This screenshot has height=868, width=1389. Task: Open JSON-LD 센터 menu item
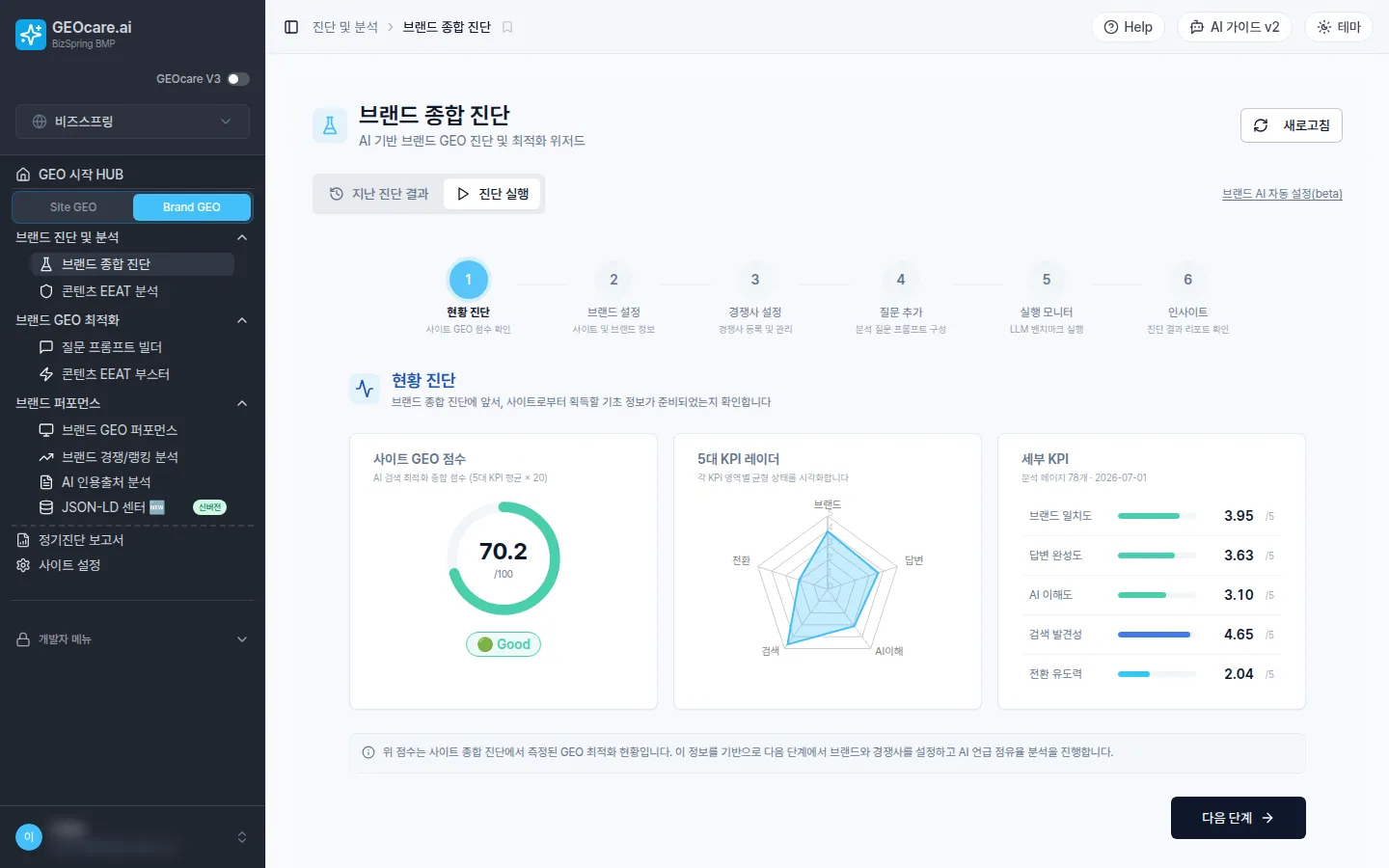(x=132, y=507)
